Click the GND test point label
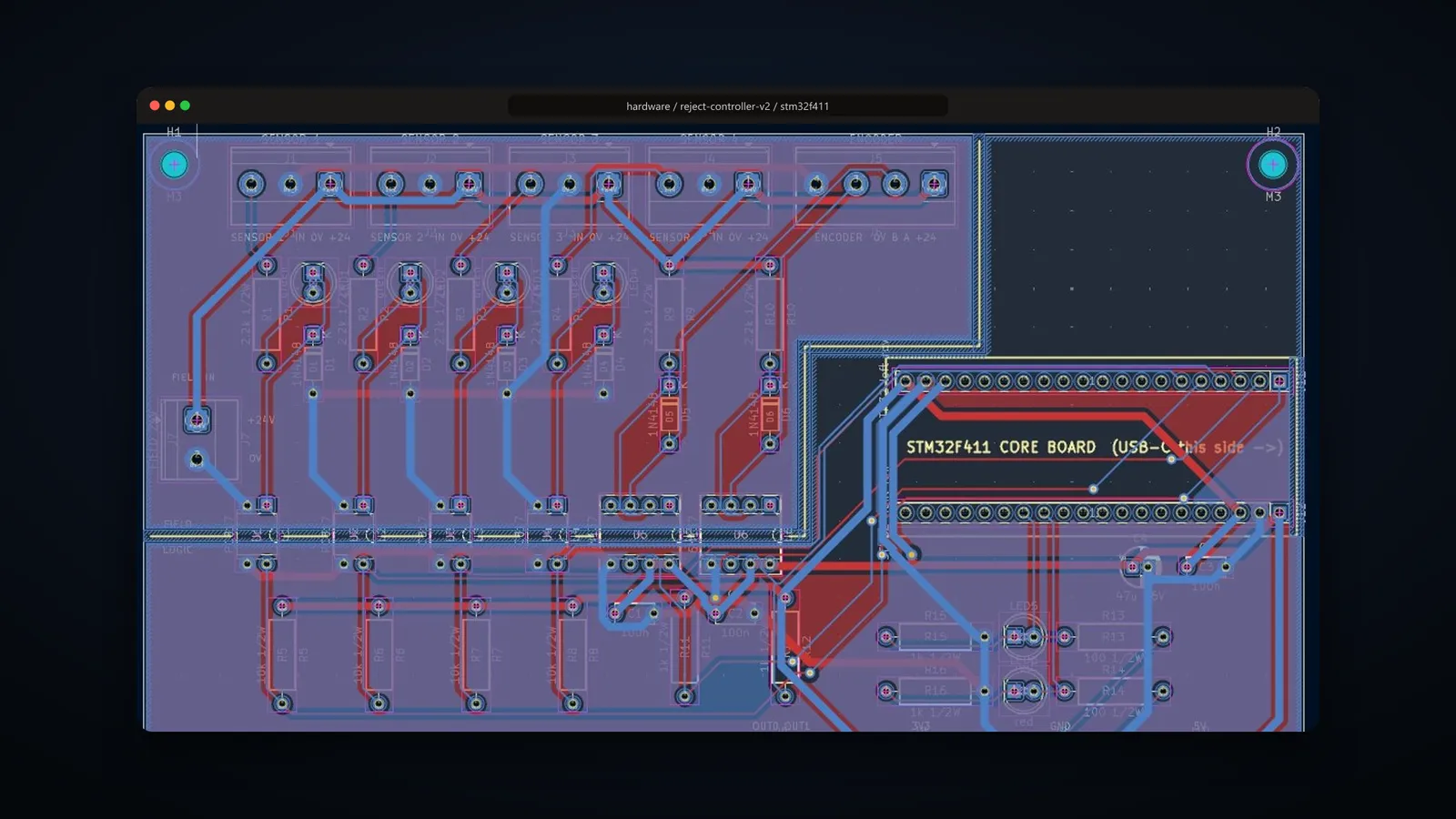 pos(1060,726)
